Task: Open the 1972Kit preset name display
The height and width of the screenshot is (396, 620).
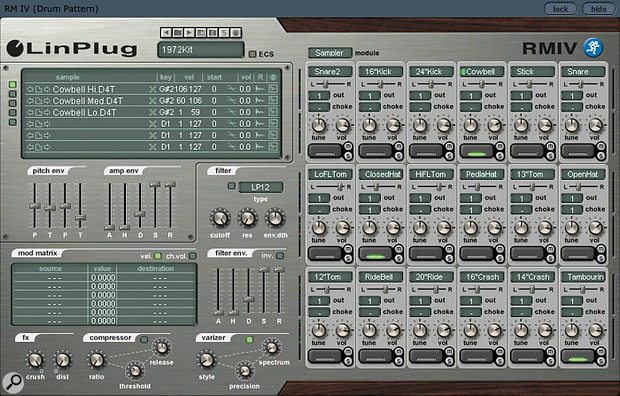Action: click(x=200, y=50)
